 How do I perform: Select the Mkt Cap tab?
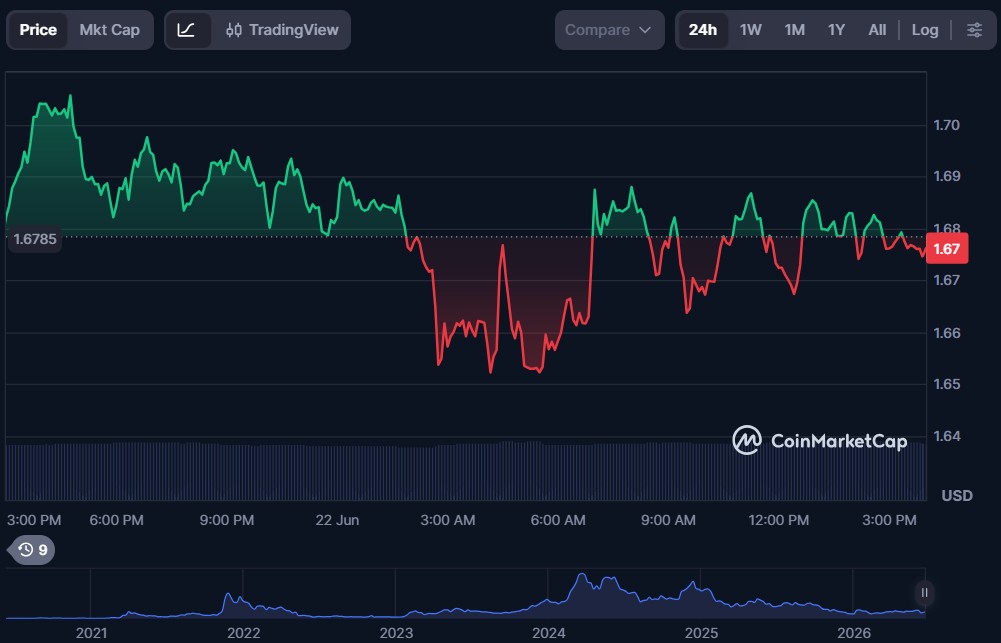click(x=109, y=30)
